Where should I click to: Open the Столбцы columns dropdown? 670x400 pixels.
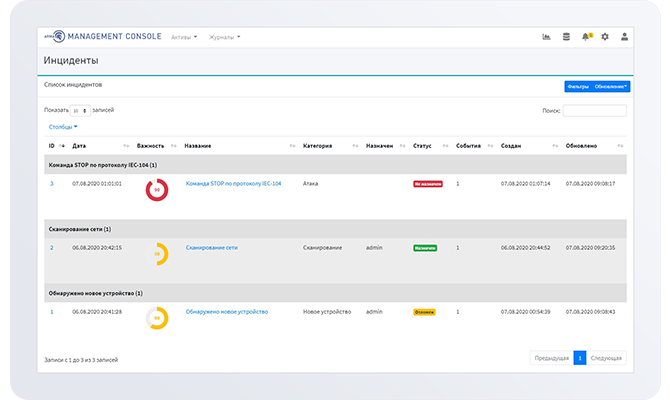pos(63,127)
